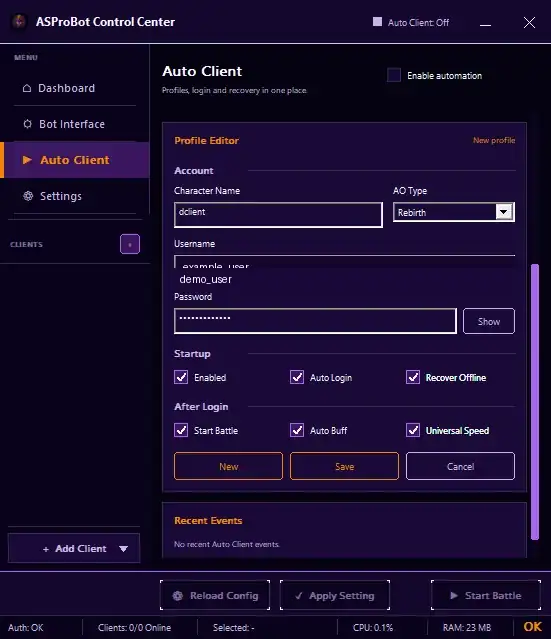
Task: Click 'No recent Auto Client events.' text
Action: tap(227, 544)
